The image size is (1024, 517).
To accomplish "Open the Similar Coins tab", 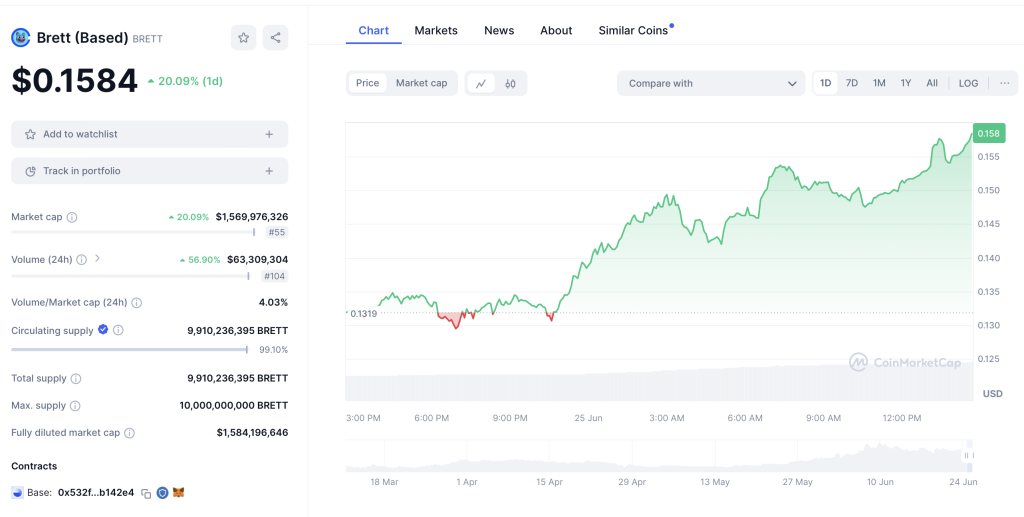I will pos(633,31).
